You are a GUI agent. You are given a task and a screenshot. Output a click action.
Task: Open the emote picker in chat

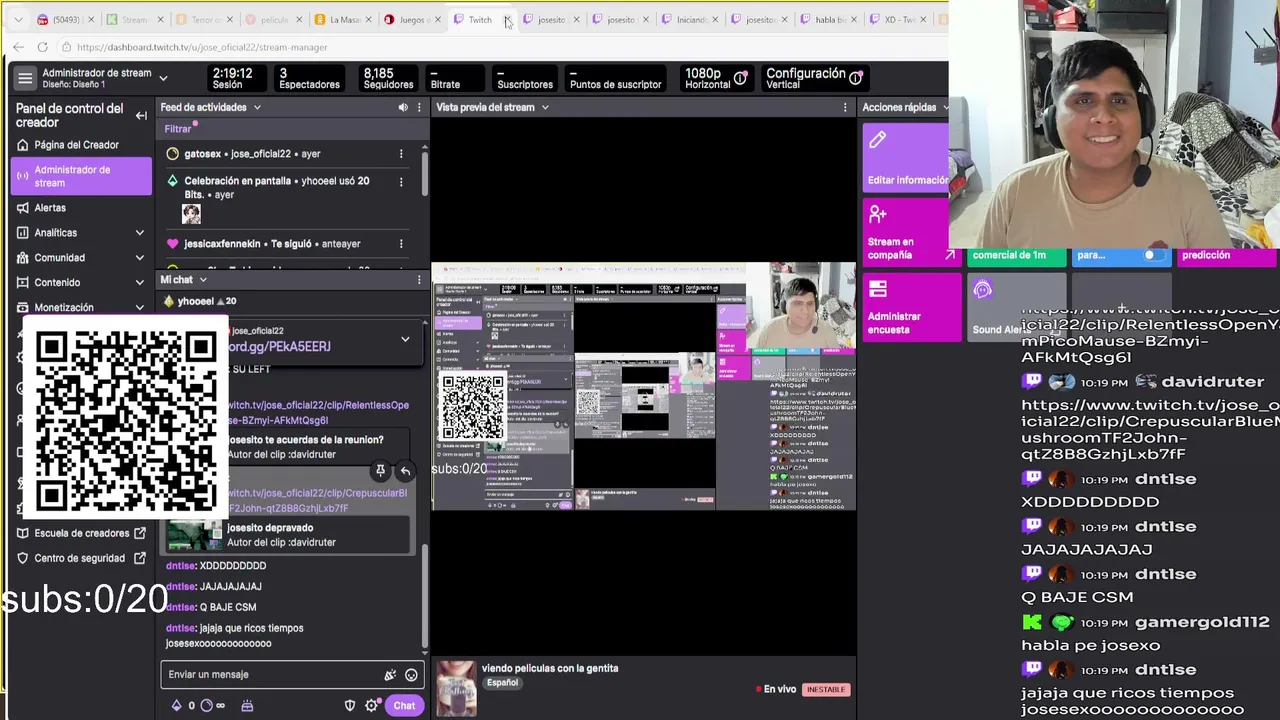pyautogui.click(x=411, y=675)
